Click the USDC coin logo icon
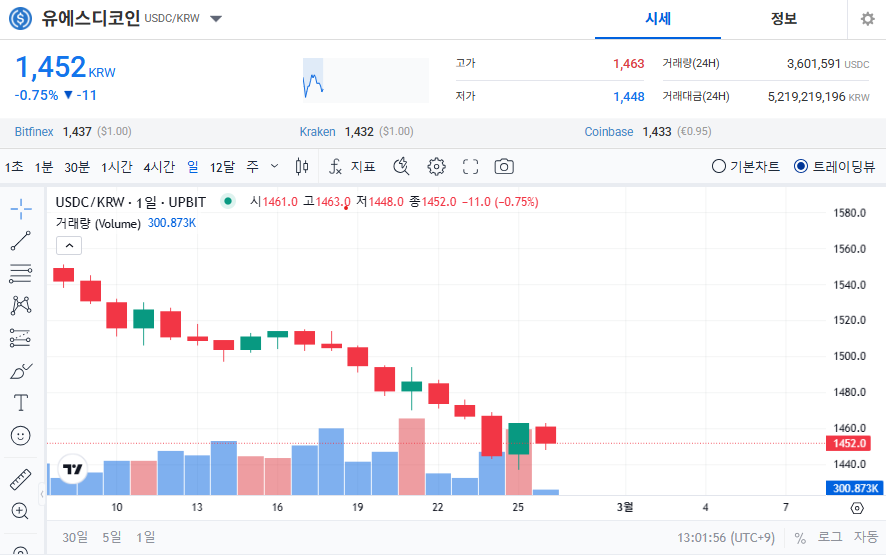 (20, 19)
